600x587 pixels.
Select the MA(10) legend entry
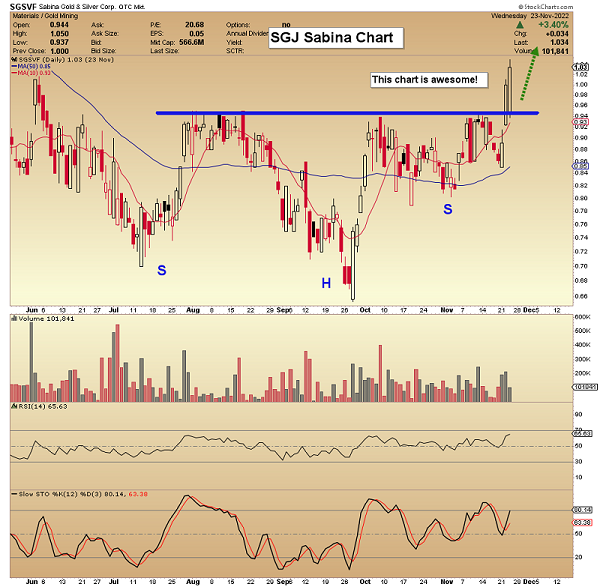click(x=30, y=74)
